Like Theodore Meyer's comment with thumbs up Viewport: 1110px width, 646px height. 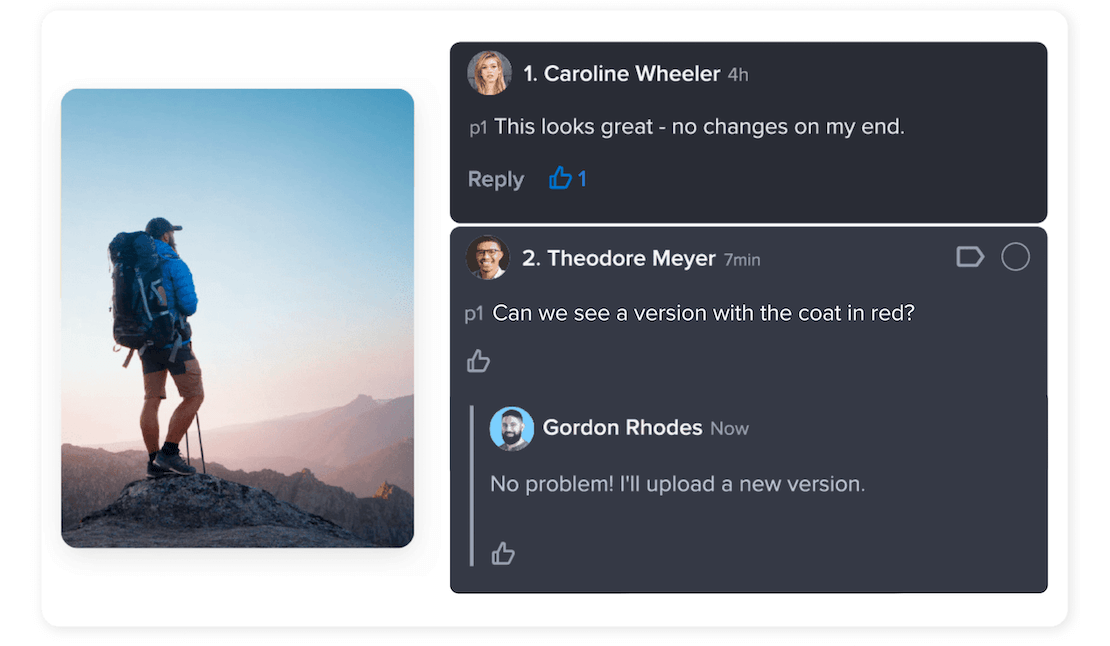tap(478, 360)
